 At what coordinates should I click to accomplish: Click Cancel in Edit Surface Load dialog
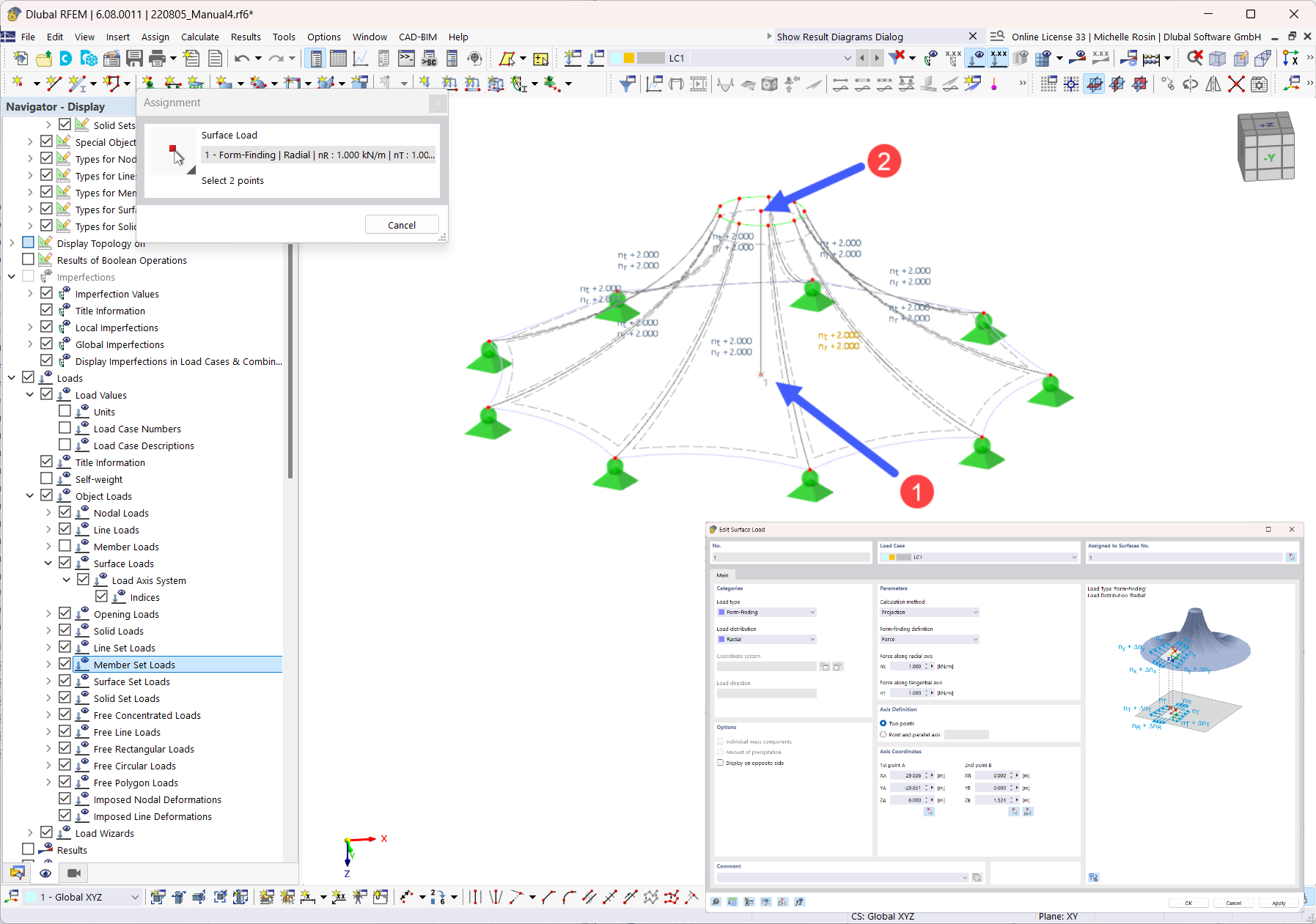click(1234, 903)
